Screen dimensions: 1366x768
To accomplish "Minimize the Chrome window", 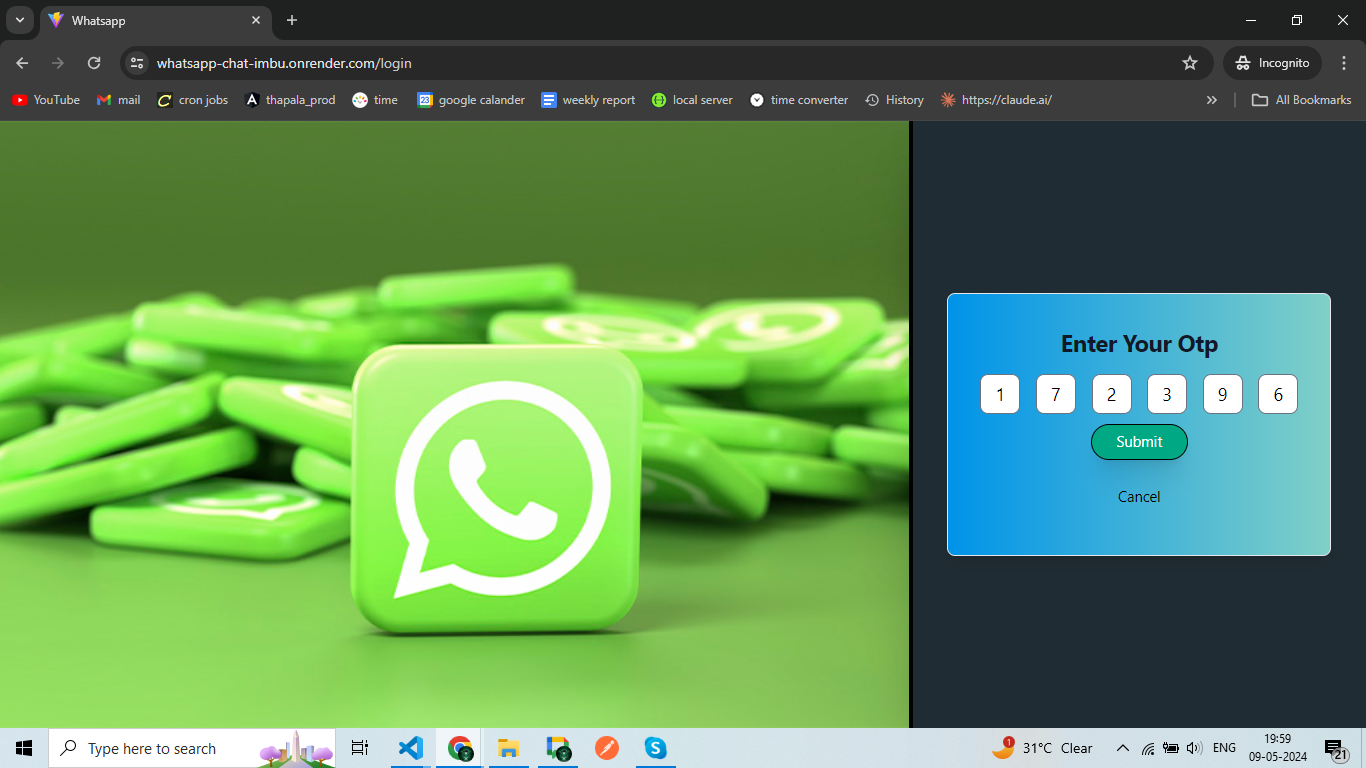I will [x=1251, y=20].
